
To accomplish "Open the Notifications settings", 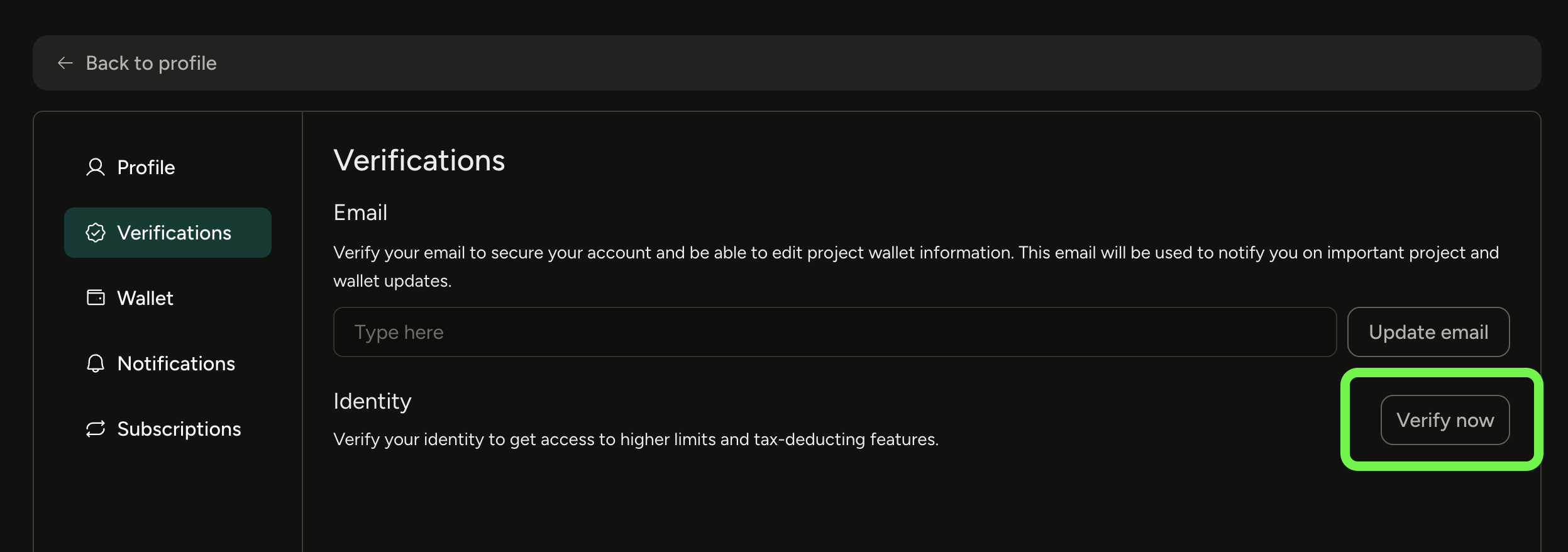I will pos(176,363).
